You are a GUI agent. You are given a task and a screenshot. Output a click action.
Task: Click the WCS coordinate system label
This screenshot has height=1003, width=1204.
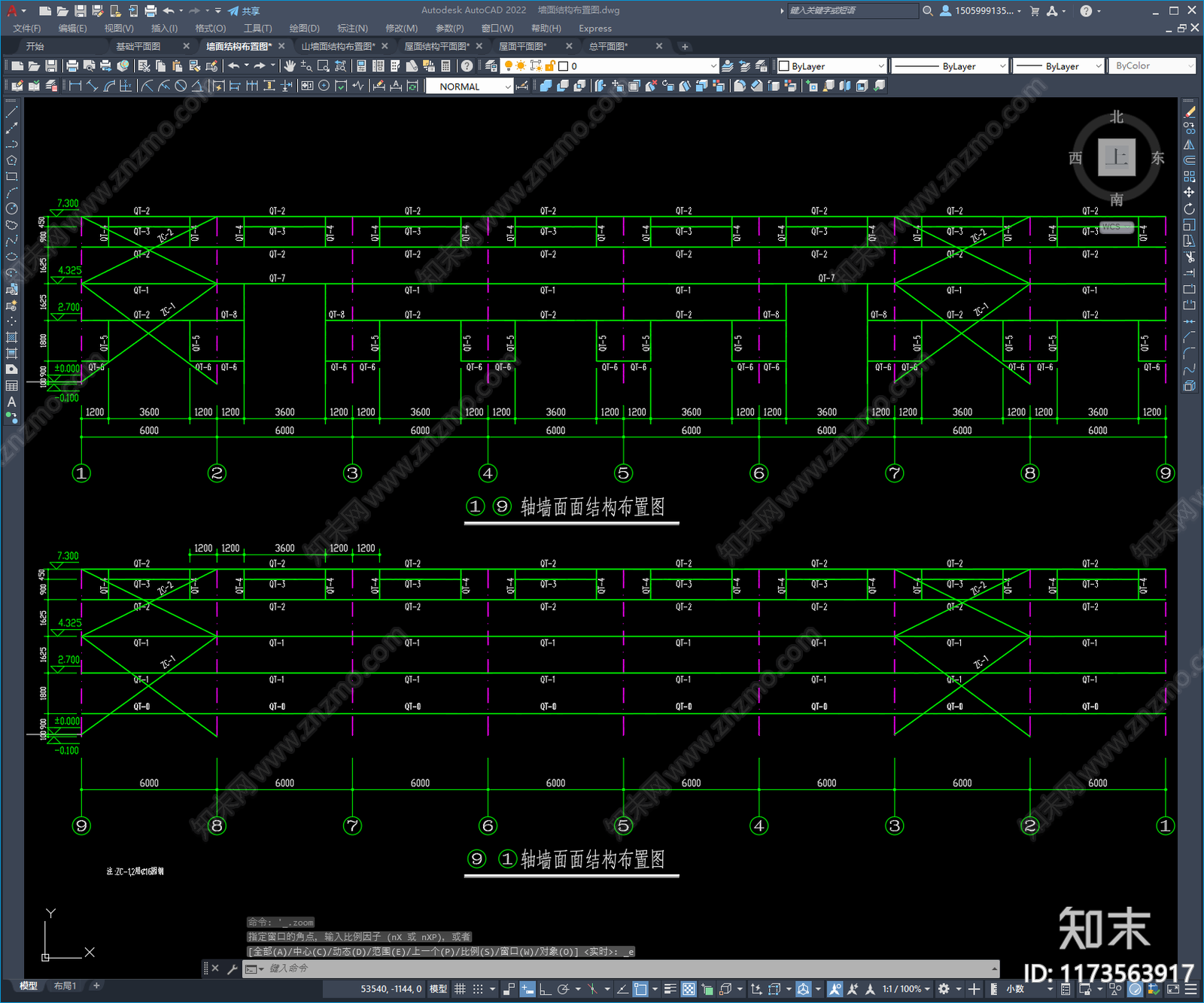click(x=1117, y=227)
